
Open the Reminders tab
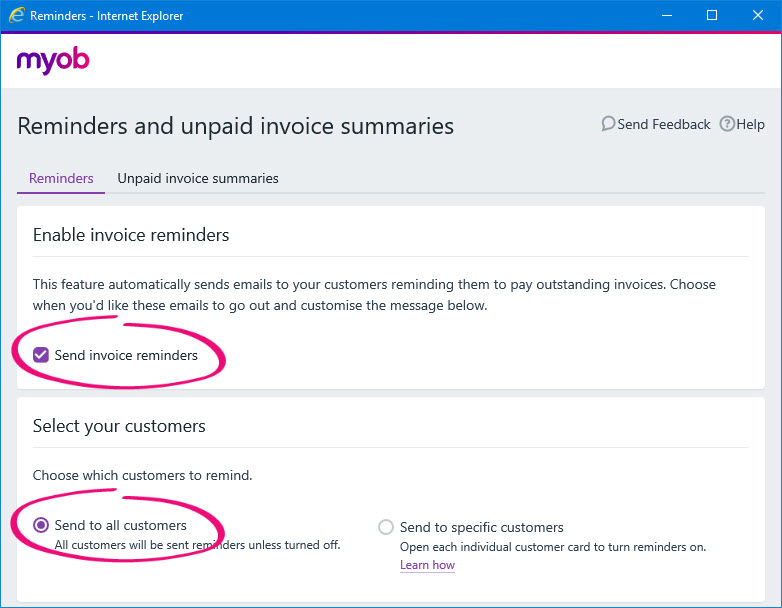pos(61,178)
